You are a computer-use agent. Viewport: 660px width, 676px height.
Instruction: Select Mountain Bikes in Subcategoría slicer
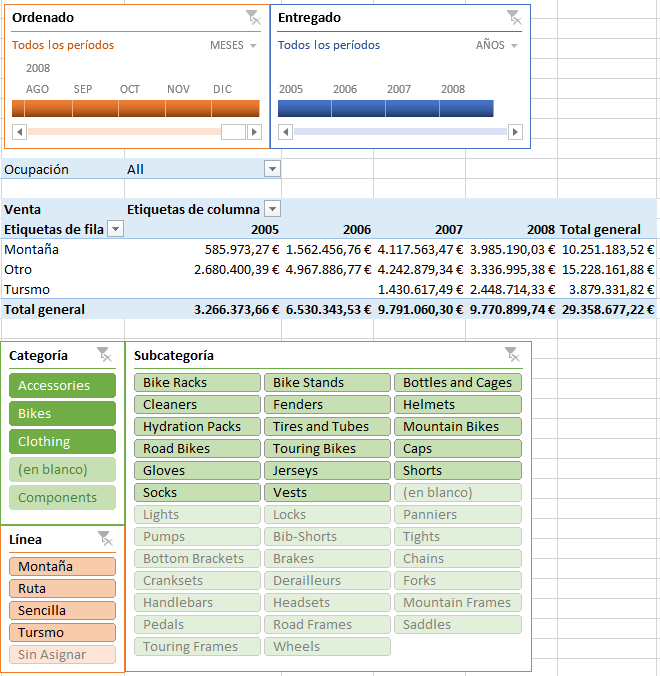pos(458,426)
